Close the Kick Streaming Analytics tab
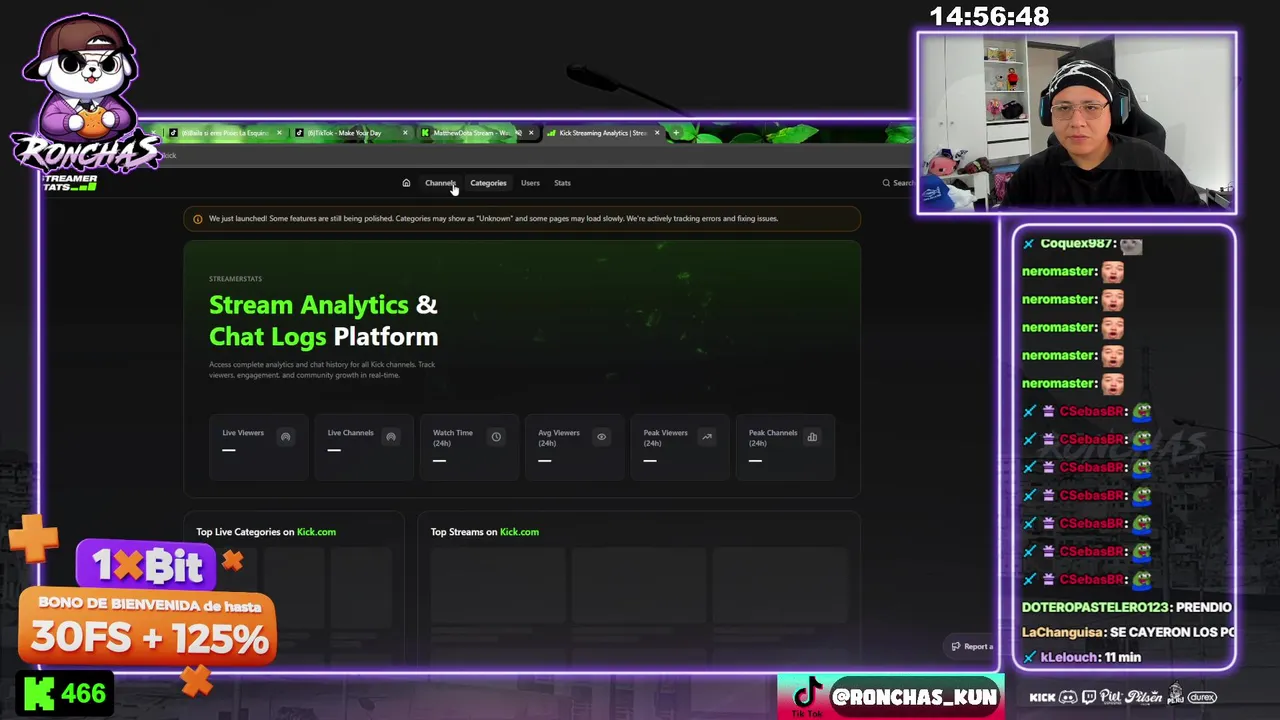This screenshot has width=1280, height=720. click(x=657, y=133)
